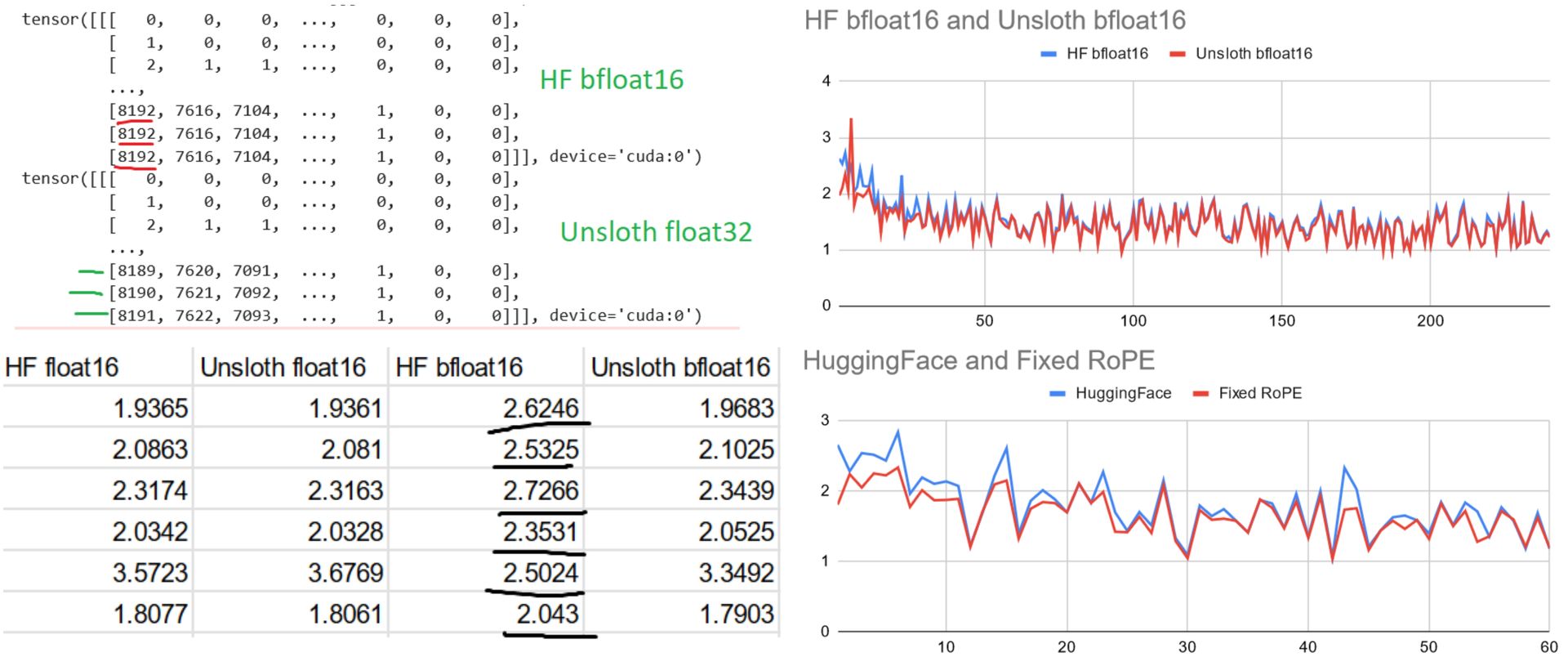Image resolution: width=1568 pixels, height=666 pixels.
Task: Click the 'HF float16' table column header
Action: tap(62, 368)
